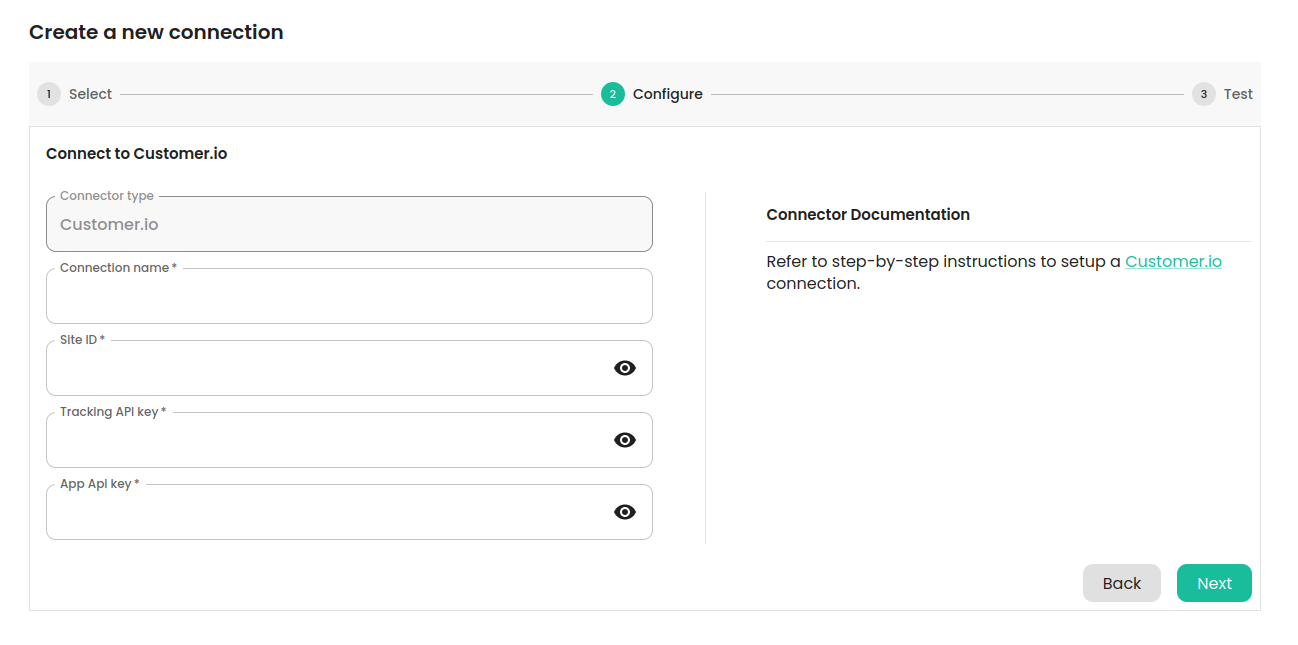The image size is (1298, 645).
Task: Click the step 3 number circle
Action: pos(1204,94)
